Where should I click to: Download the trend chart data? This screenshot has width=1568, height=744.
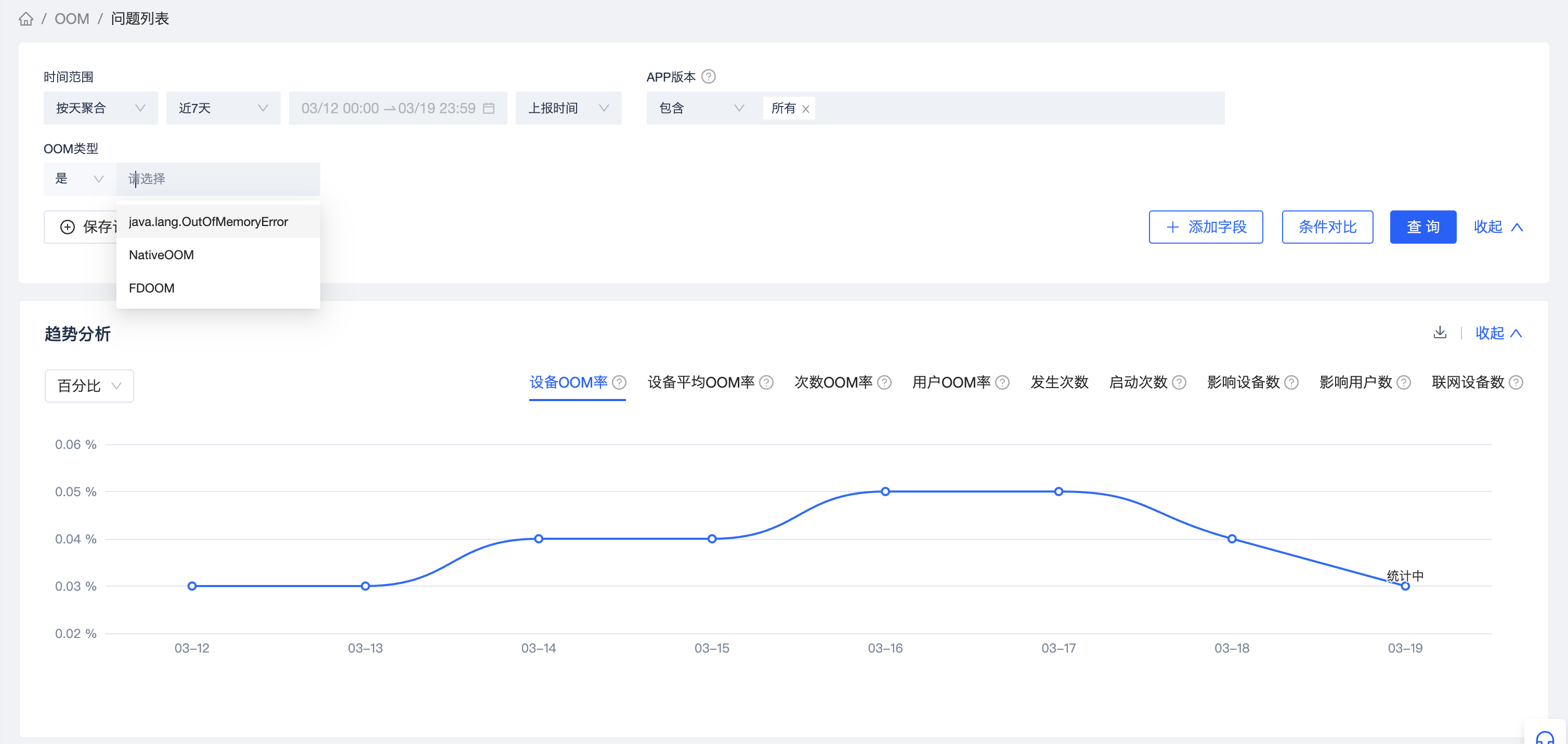[1440, 332]
